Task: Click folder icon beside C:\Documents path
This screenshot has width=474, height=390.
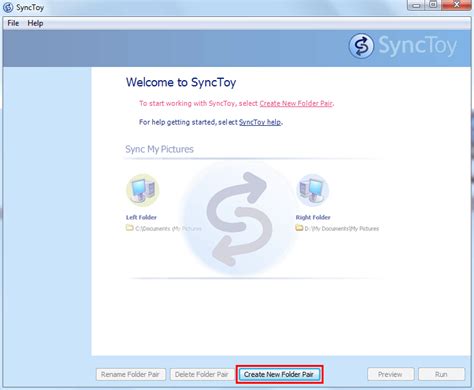Action: tap(130, 228)
